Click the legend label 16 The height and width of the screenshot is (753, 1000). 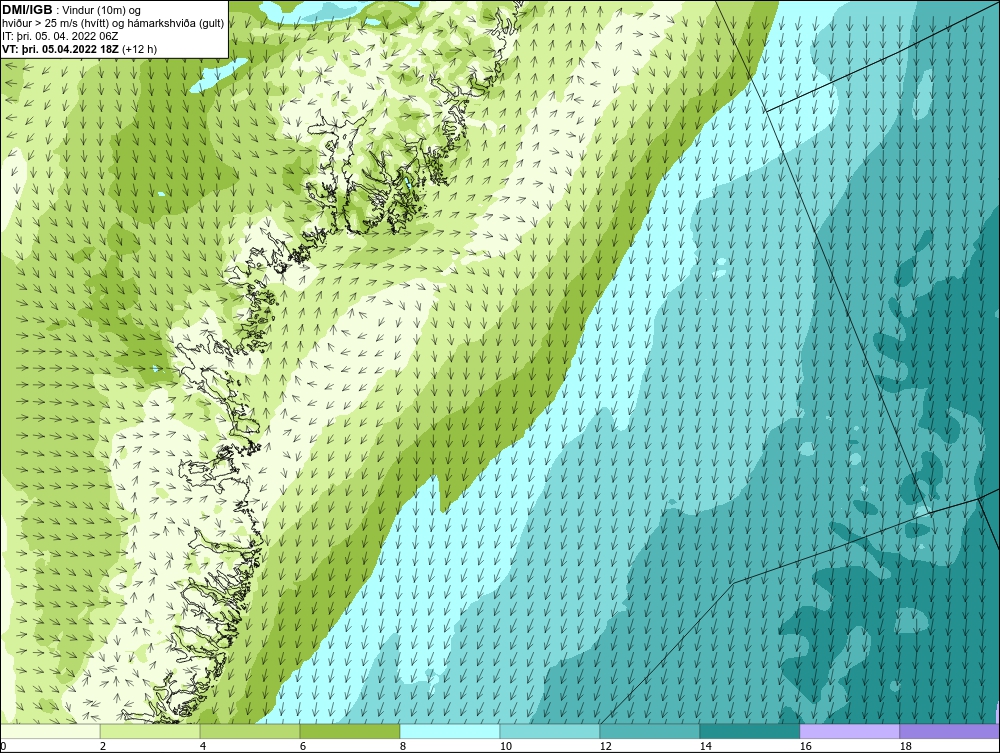tap(805, 746)
